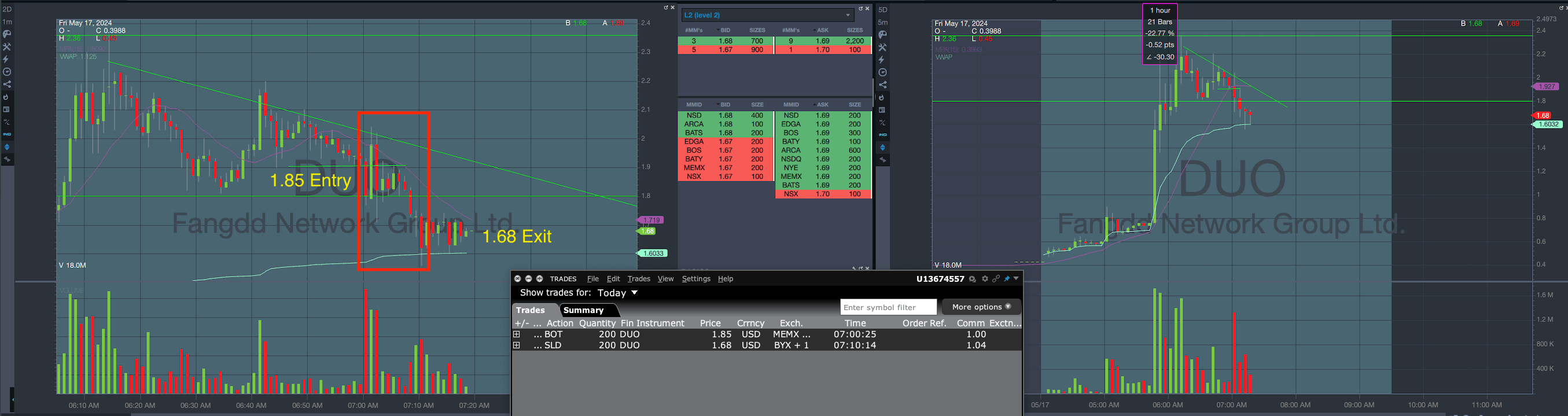Click the 1.6033 VWAP price label on left chart
1568x416 pixels.
pos(653,253)
